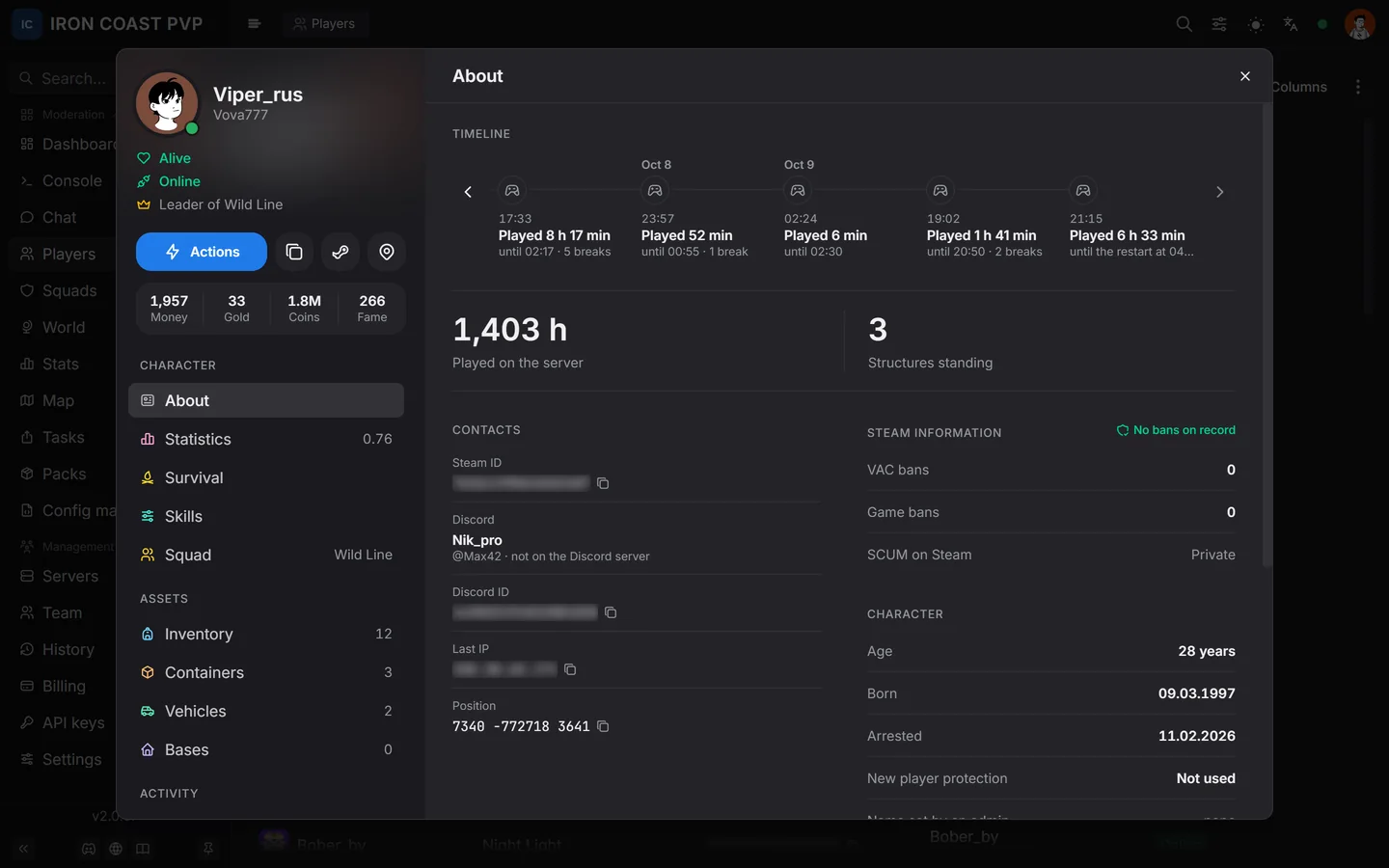Select the Oct 9 02:24 session marker
1389x868 pixels.
click(x=798, y=191)
